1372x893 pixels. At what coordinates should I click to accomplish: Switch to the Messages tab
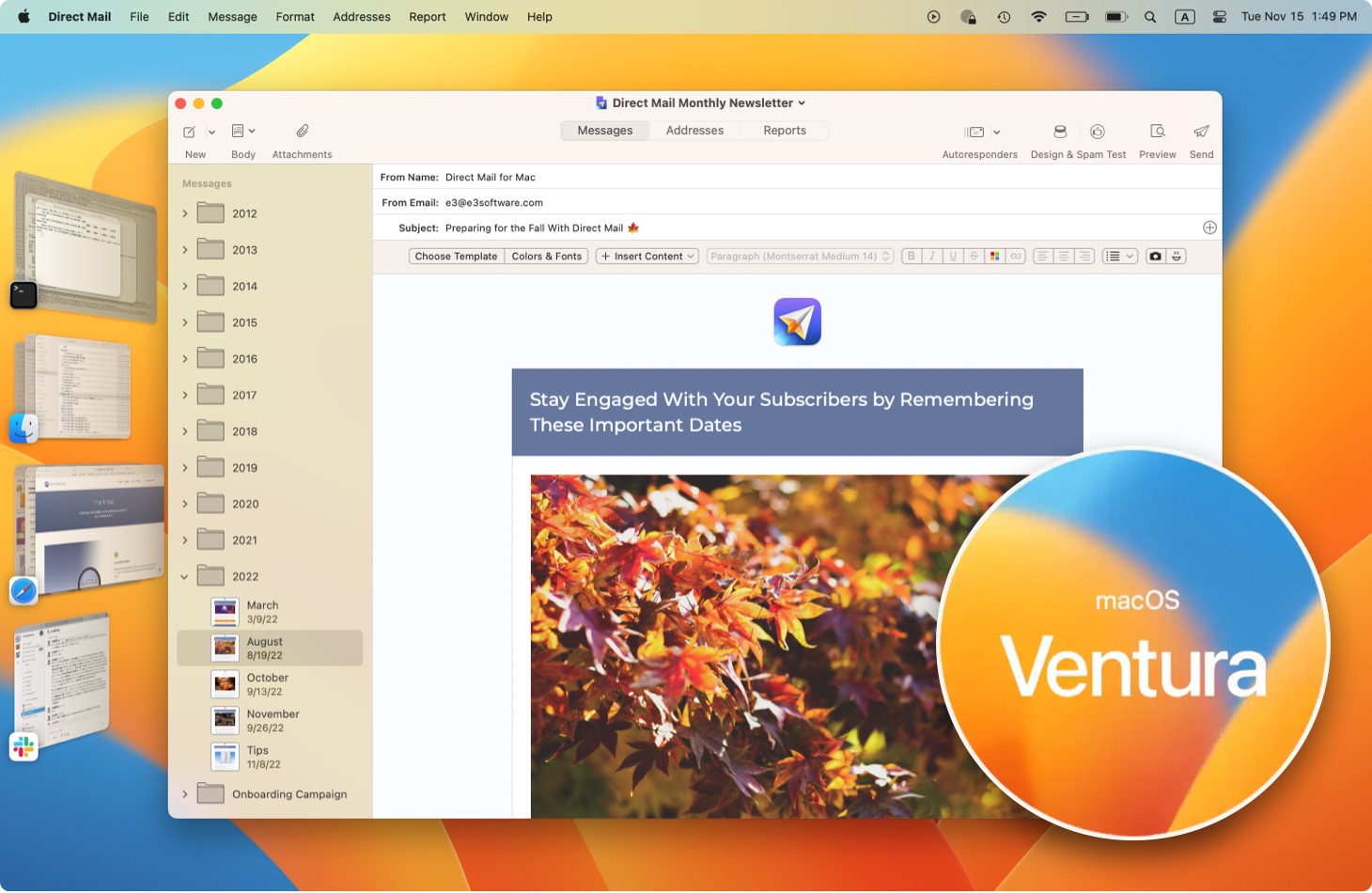point(605,131)
